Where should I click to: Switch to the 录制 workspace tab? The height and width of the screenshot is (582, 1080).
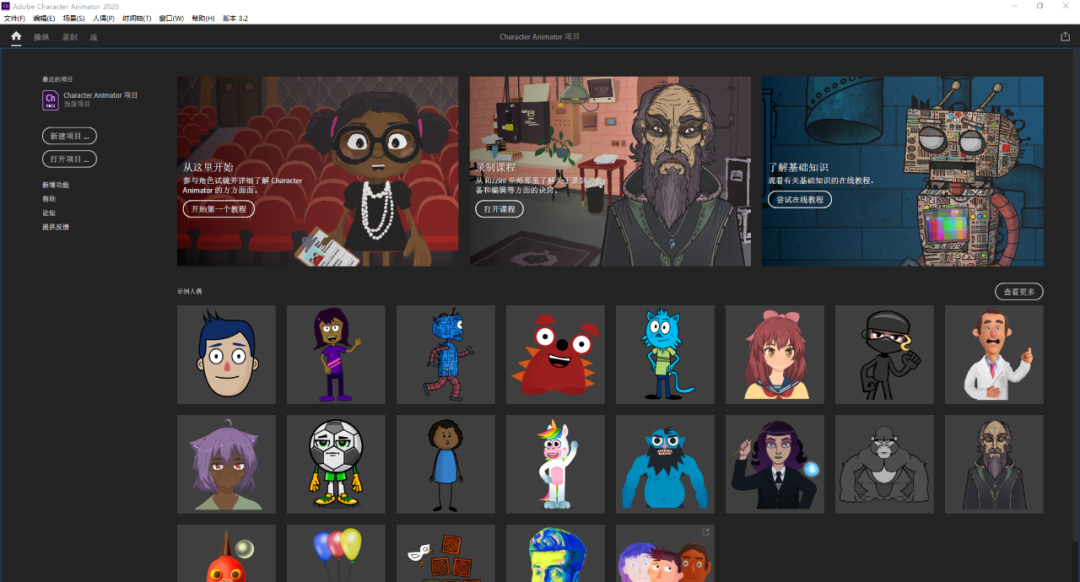coord(70,37)
